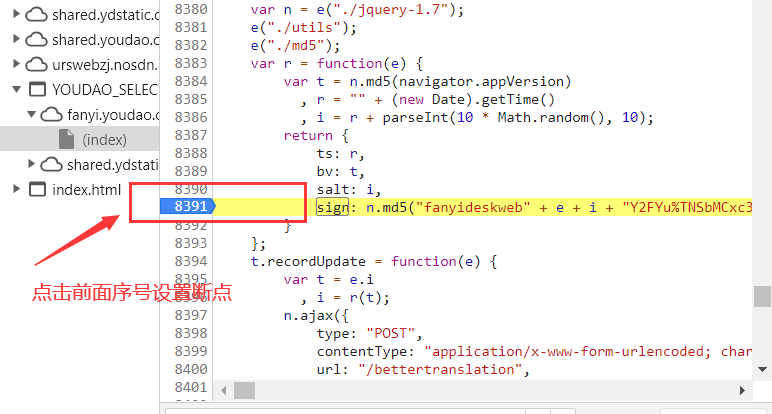Toggle a breakpoint on line number 8383
Image resolution: width=772 pixels, height=414 pixels.
[189, 63]
